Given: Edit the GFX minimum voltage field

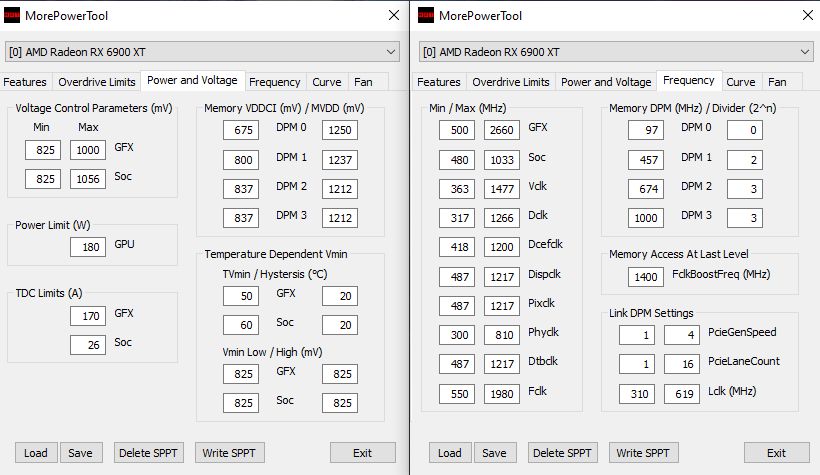Looking at the screenshot, I should [43, 150].
